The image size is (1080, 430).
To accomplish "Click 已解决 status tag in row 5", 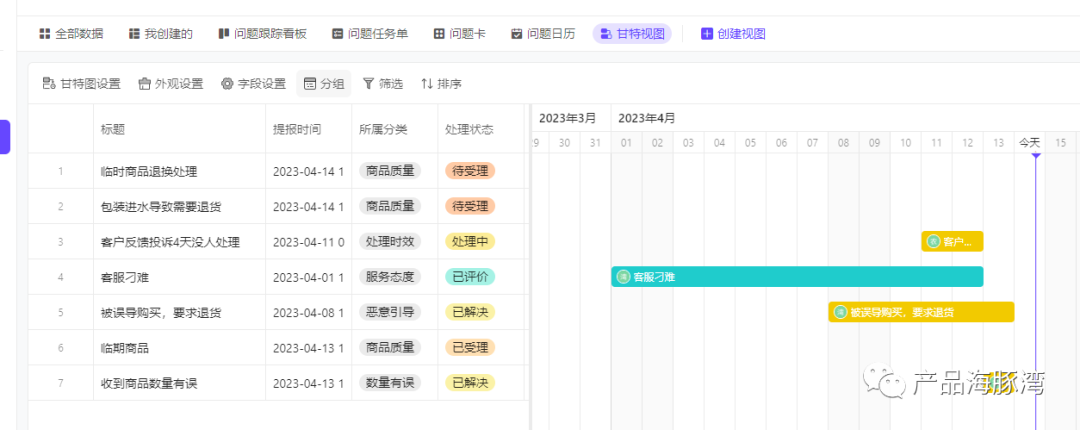I will tap(470, 312).
